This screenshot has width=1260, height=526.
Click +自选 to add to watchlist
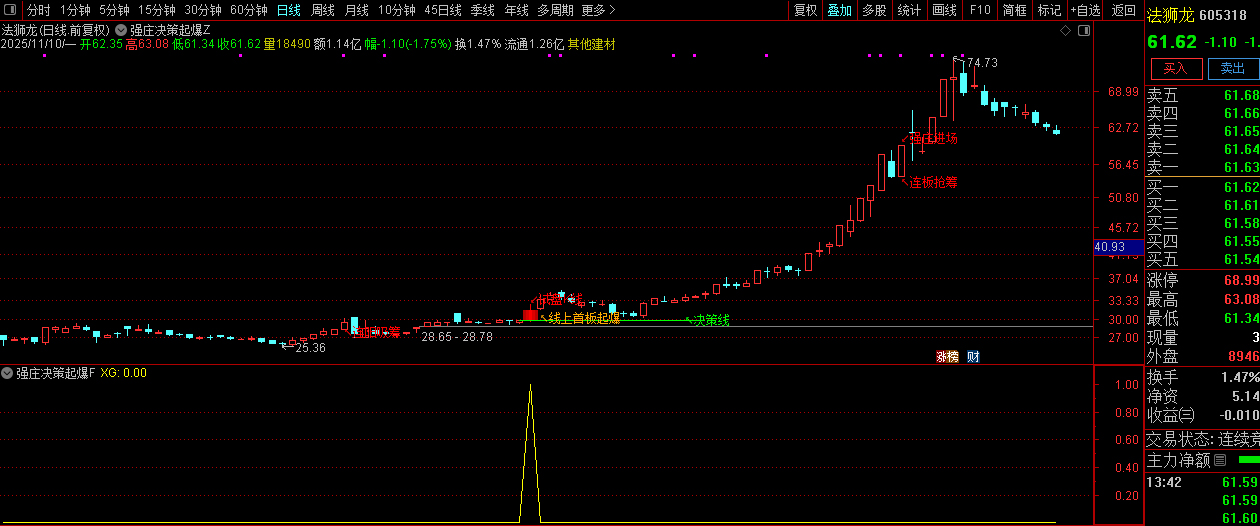point(1086,10)
